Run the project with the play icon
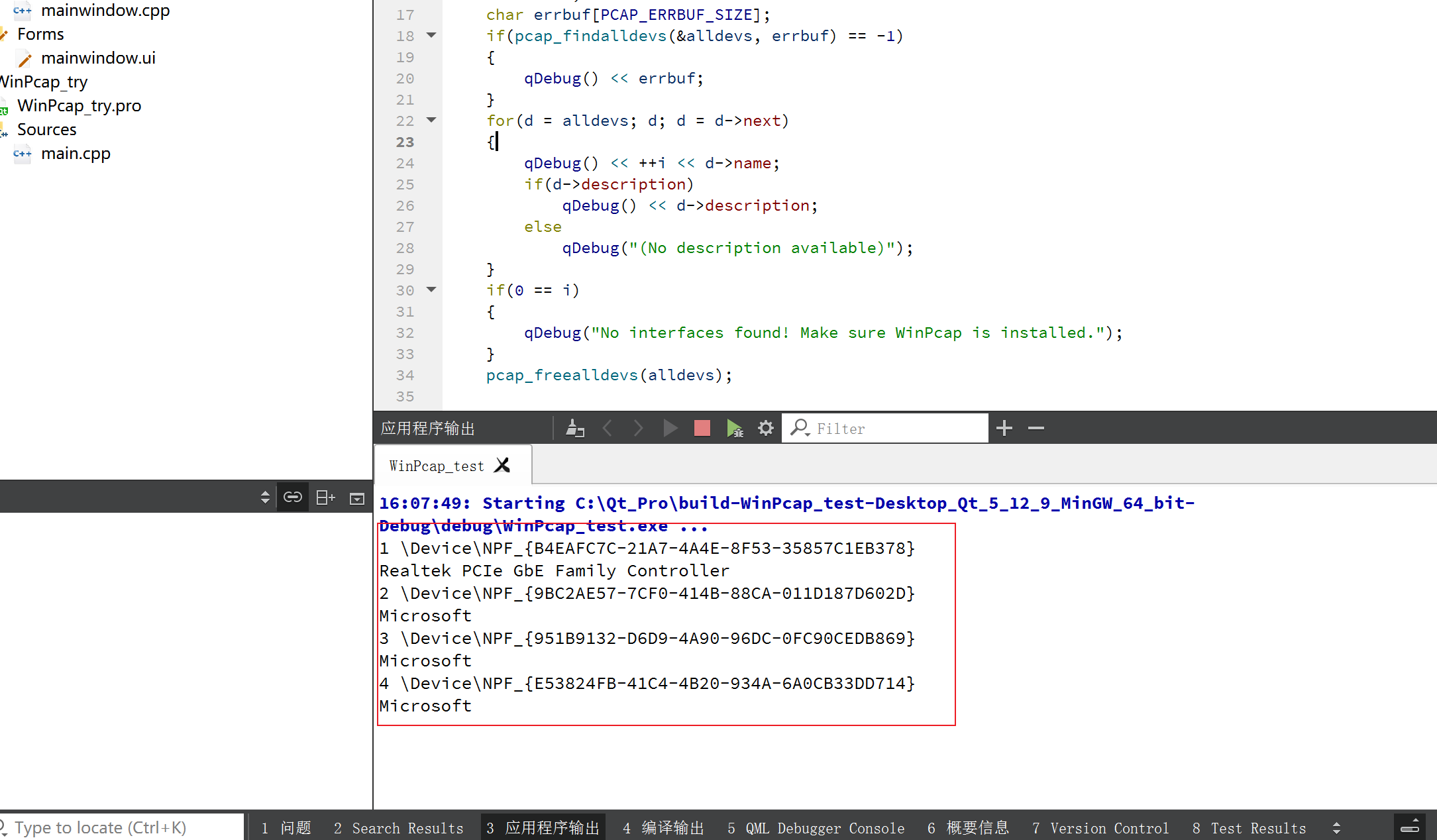 pyautogui.click(x=670, y=428)
